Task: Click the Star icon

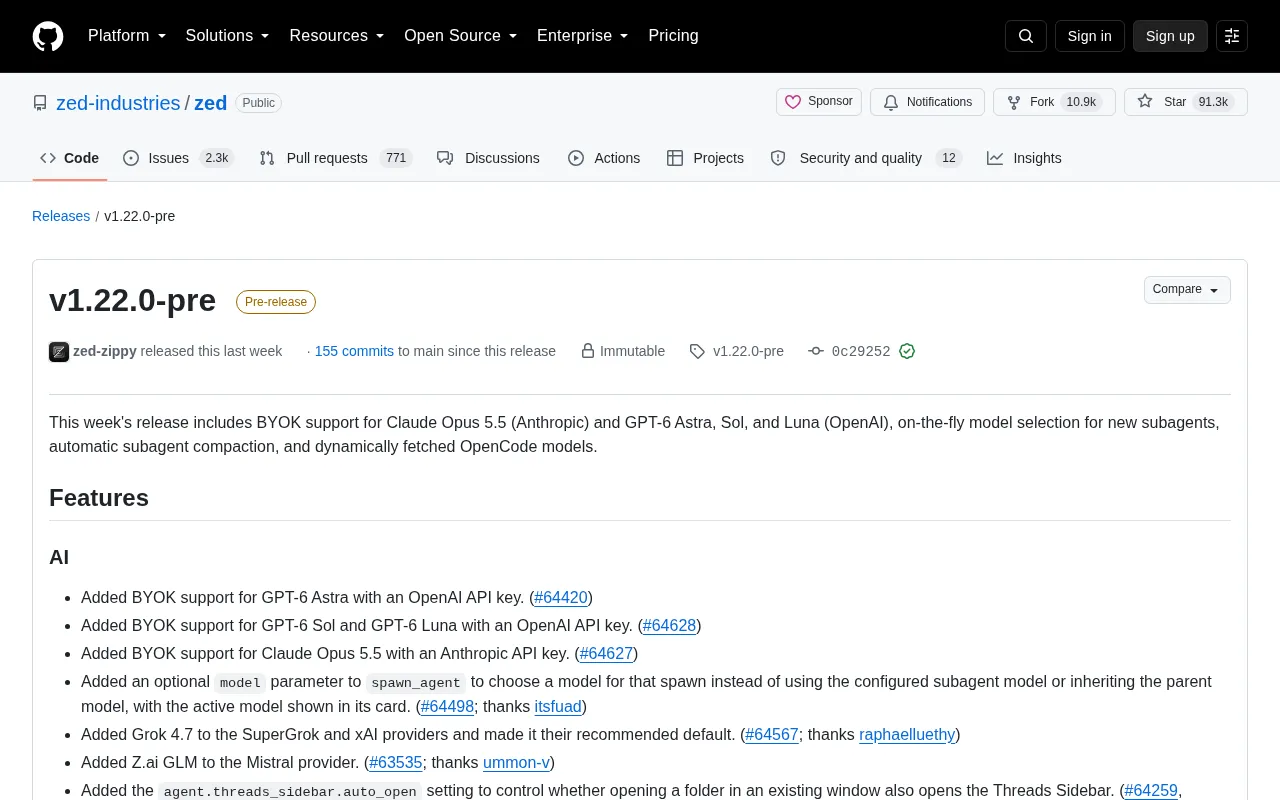Action: (x=1145, y=102)
